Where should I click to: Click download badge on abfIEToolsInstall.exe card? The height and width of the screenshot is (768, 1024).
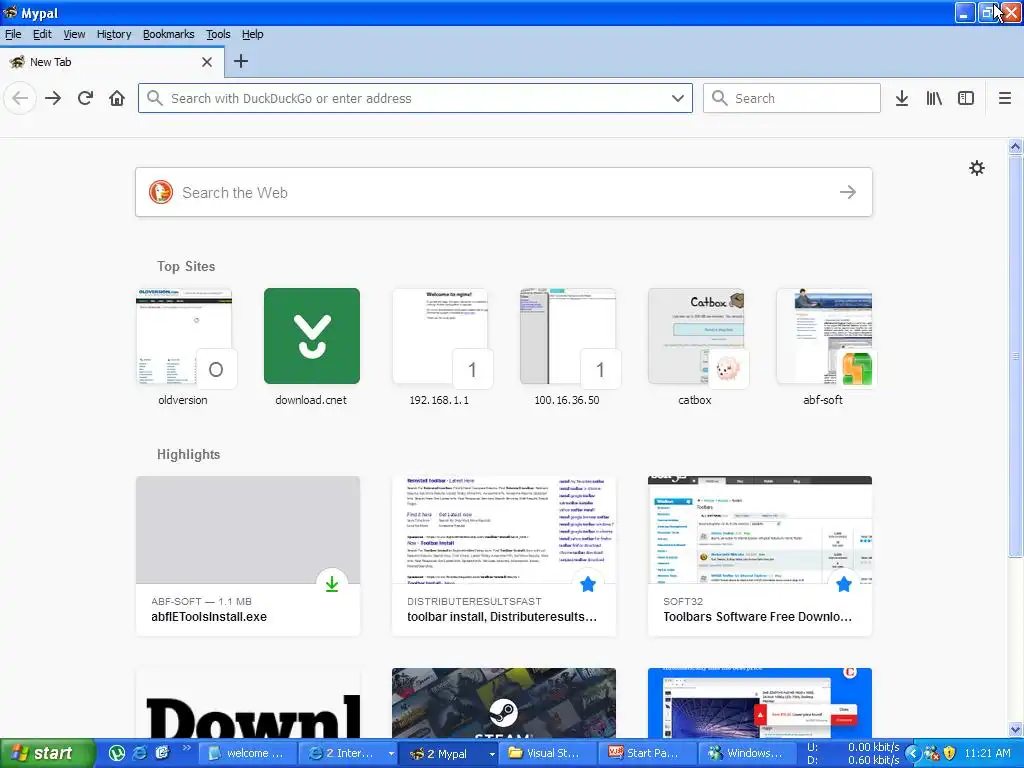point(332,584)
